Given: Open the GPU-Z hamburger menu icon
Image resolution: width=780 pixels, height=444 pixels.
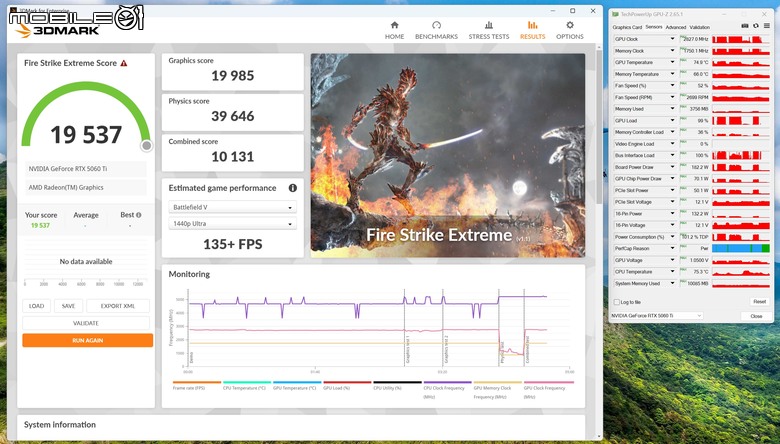Looking at the screenshot, I should (767, 26).
